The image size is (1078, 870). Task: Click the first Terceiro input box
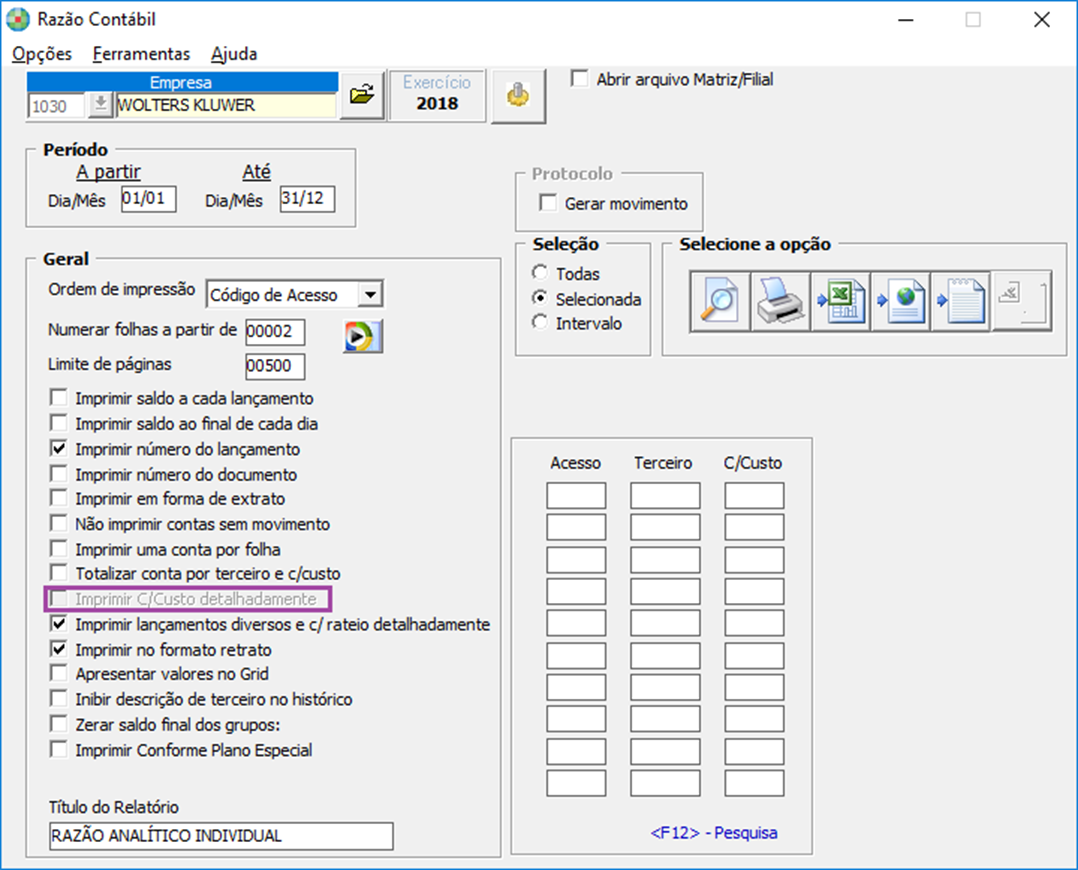(x=665, y=496)
